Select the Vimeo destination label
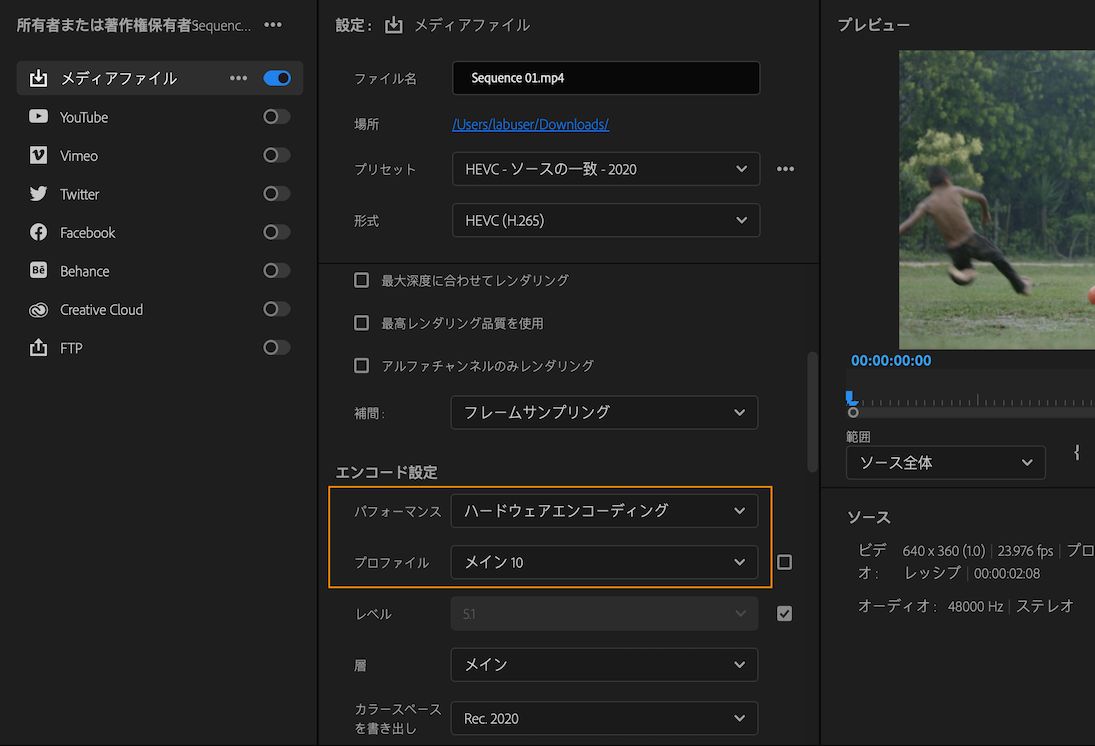This screenshot has height=746, width=1095. 79,156
